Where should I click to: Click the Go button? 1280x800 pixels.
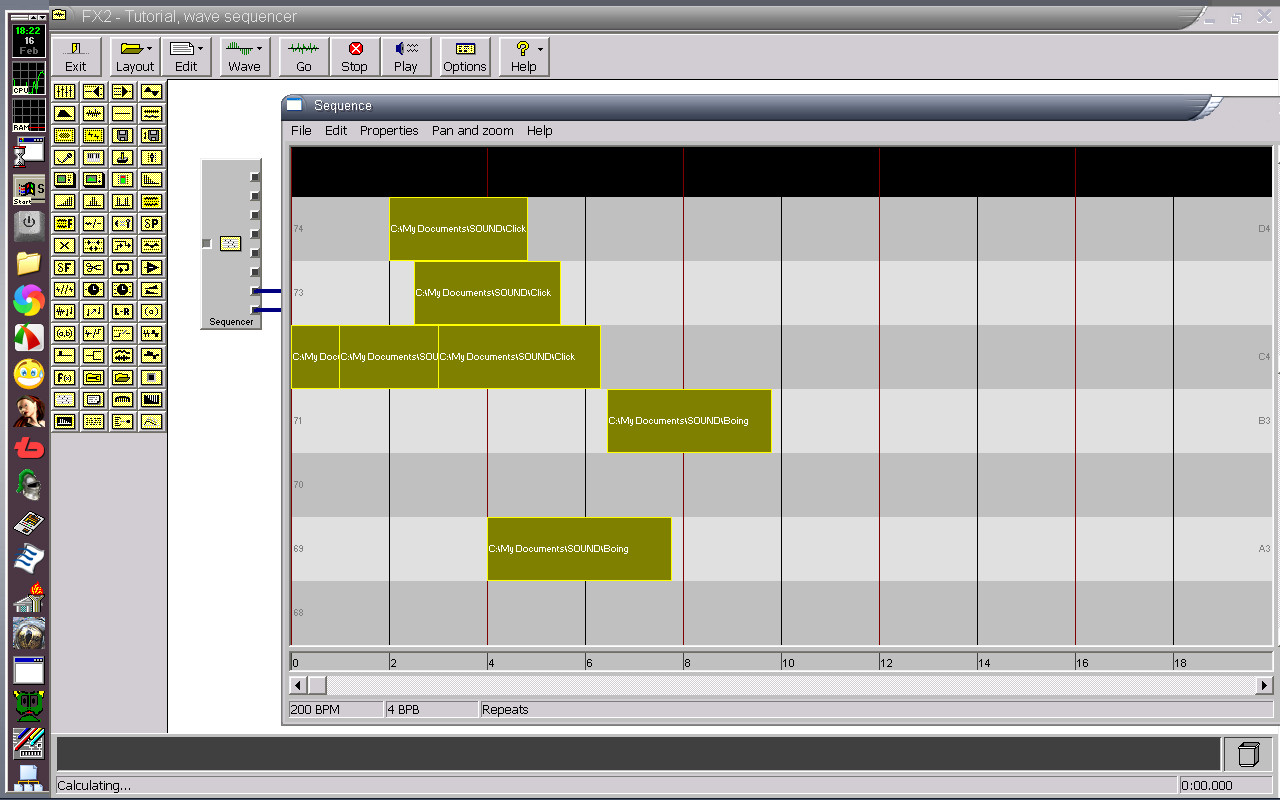tap(304, 57)
